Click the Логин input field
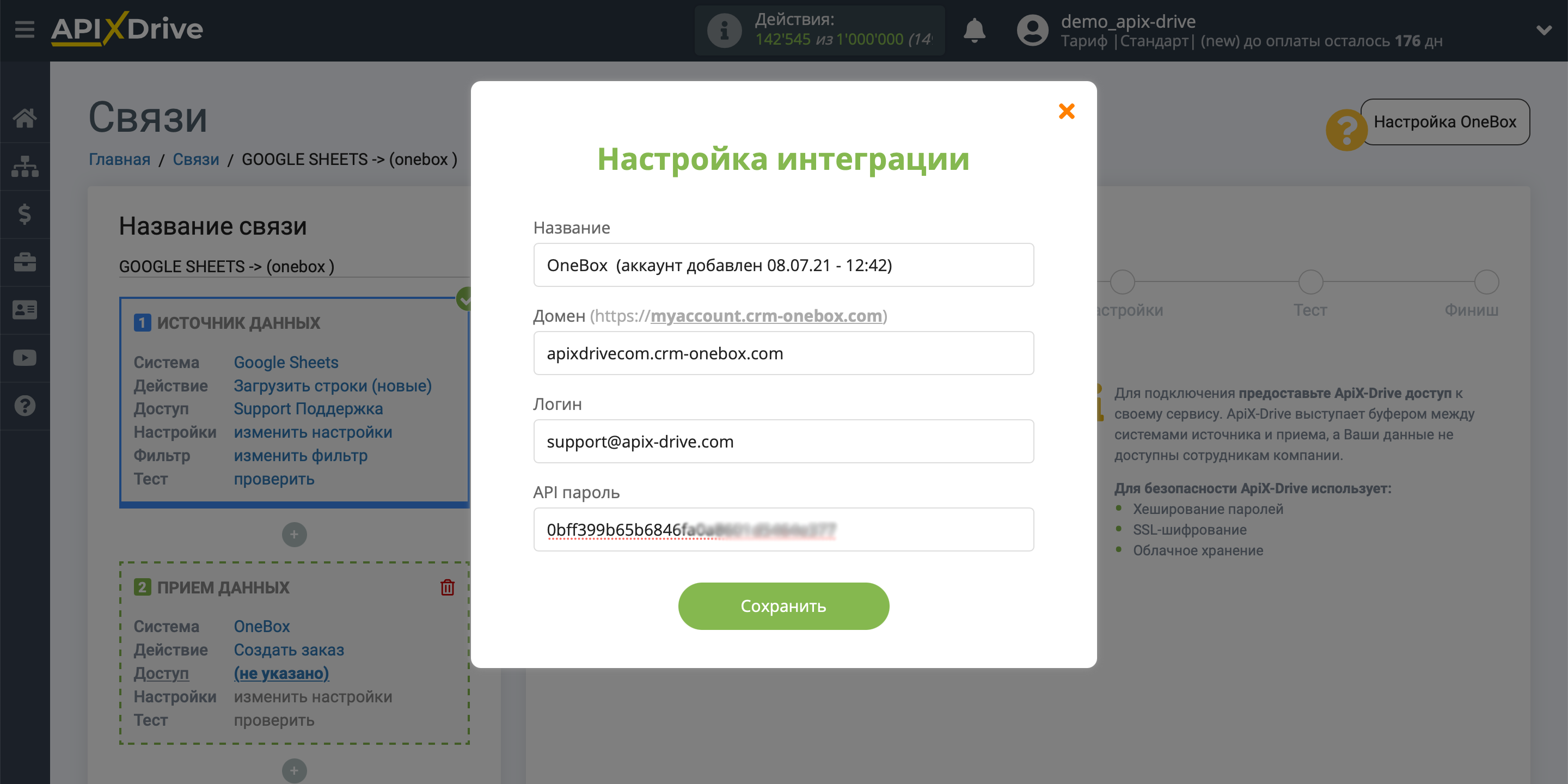This screenshot has width=1568, height=784. point(783,442)
